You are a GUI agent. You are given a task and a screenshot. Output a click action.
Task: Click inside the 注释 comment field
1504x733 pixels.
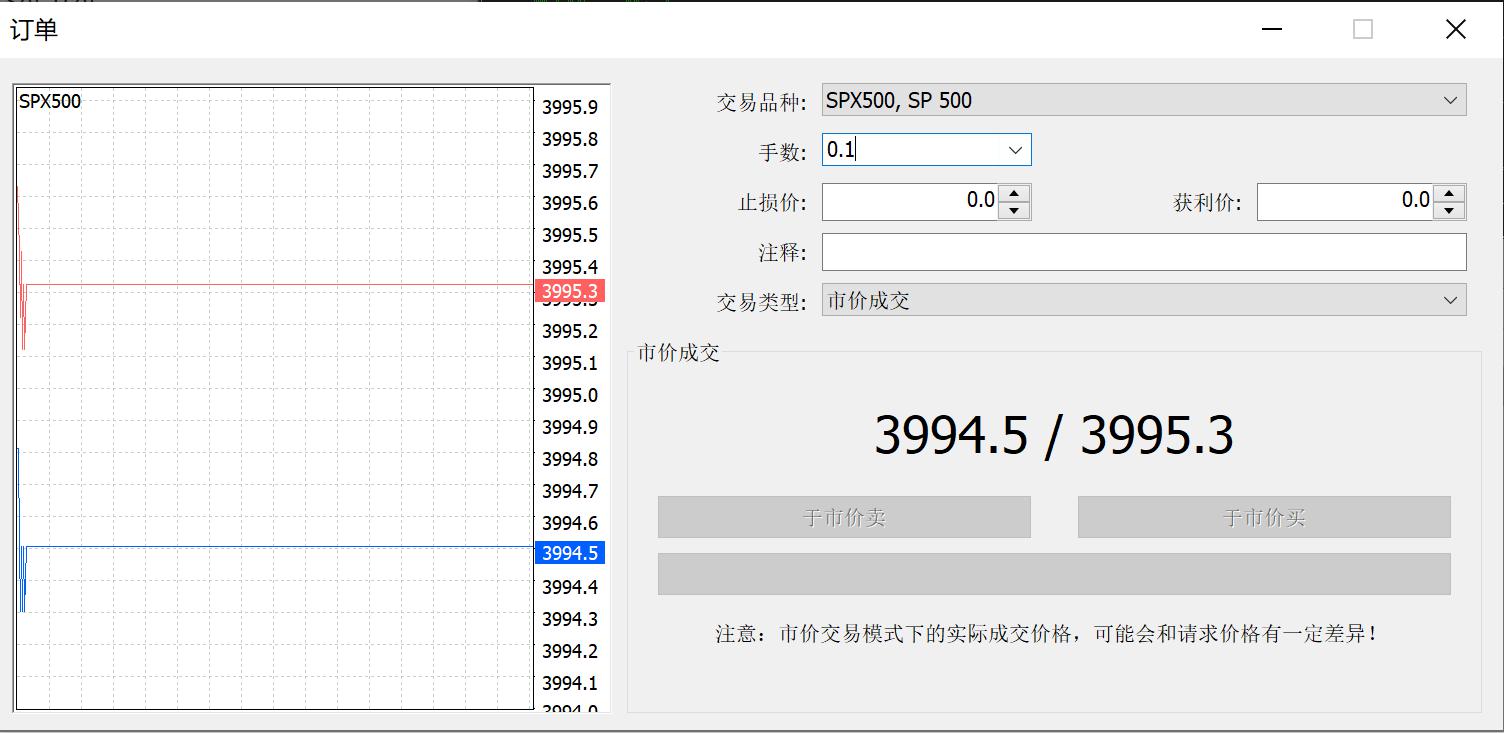coord(1140,252)
